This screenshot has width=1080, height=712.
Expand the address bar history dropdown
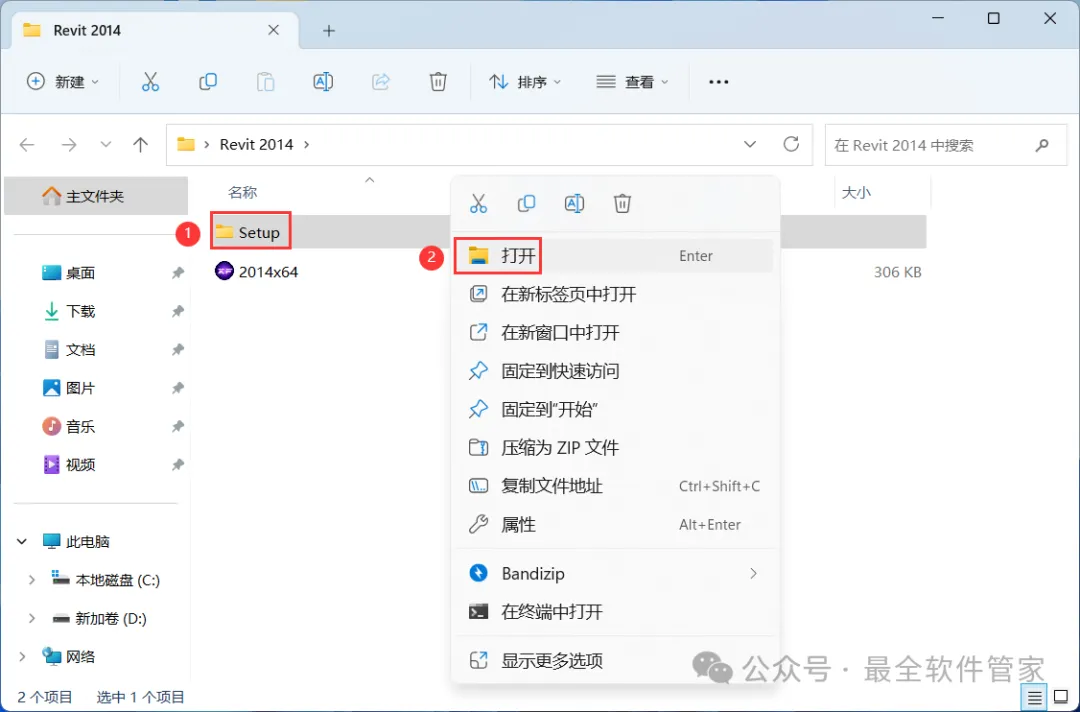pyautogui.click(x=750, y=145)
